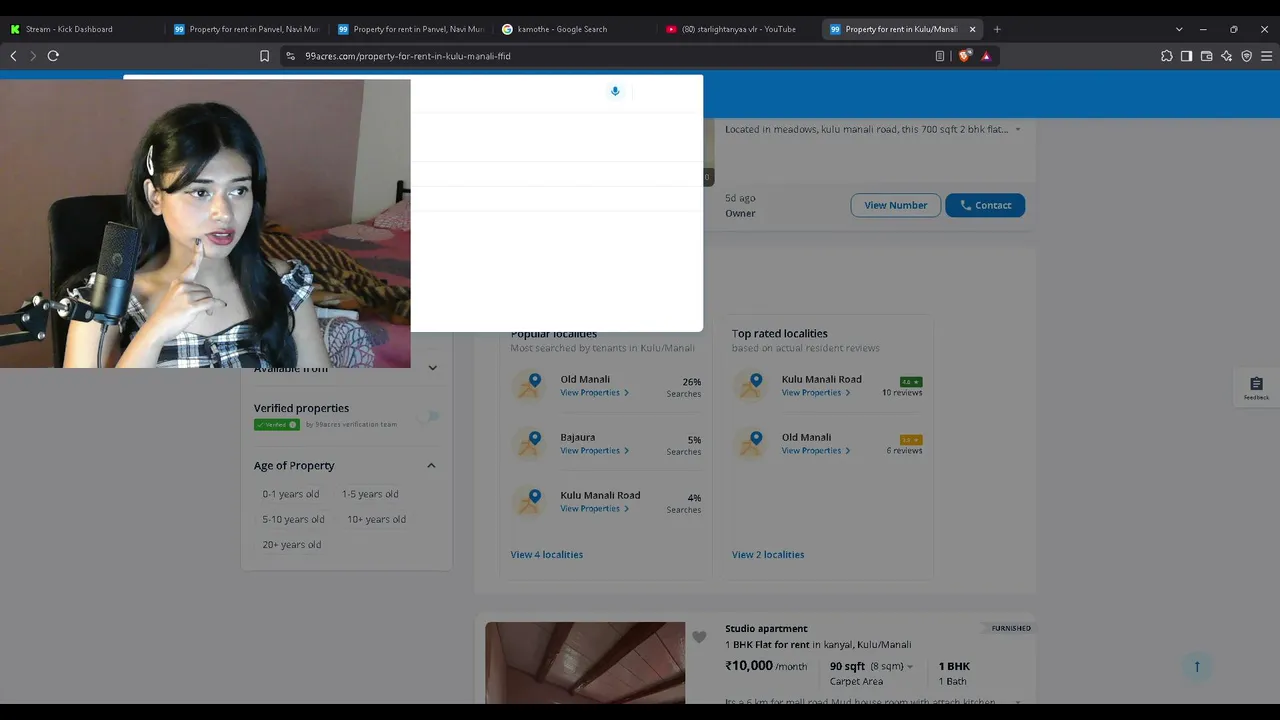Image resolution: width=1280 pixels, height=720 pixels.
Task: Click the Kulu Manali Road map pin in Popular localities
Action: coord(529,501)
